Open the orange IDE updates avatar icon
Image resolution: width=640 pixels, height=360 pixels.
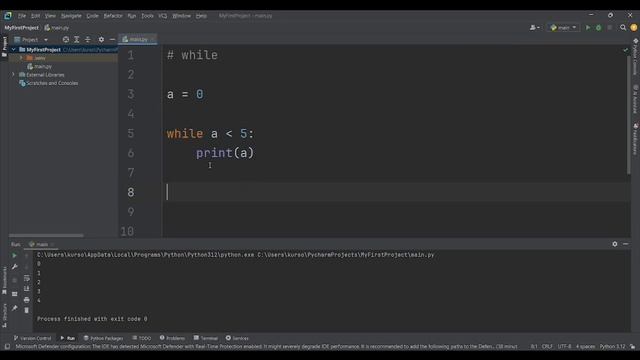(633, 28)
